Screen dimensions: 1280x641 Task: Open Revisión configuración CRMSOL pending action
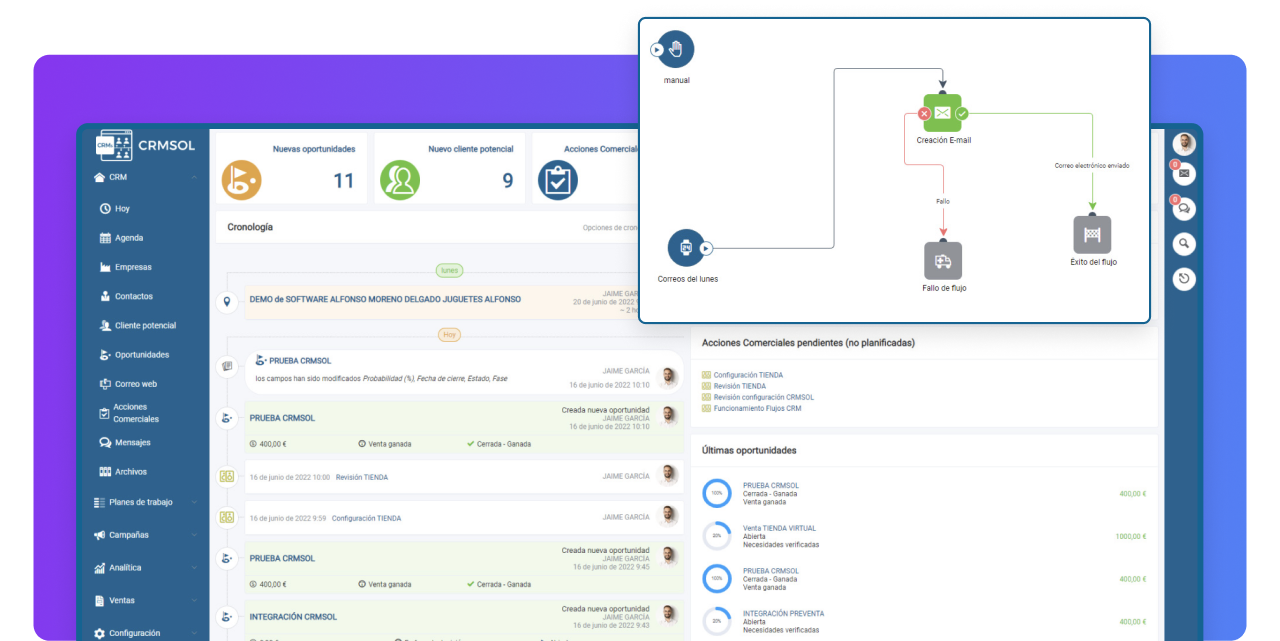[x=763, y=397]
